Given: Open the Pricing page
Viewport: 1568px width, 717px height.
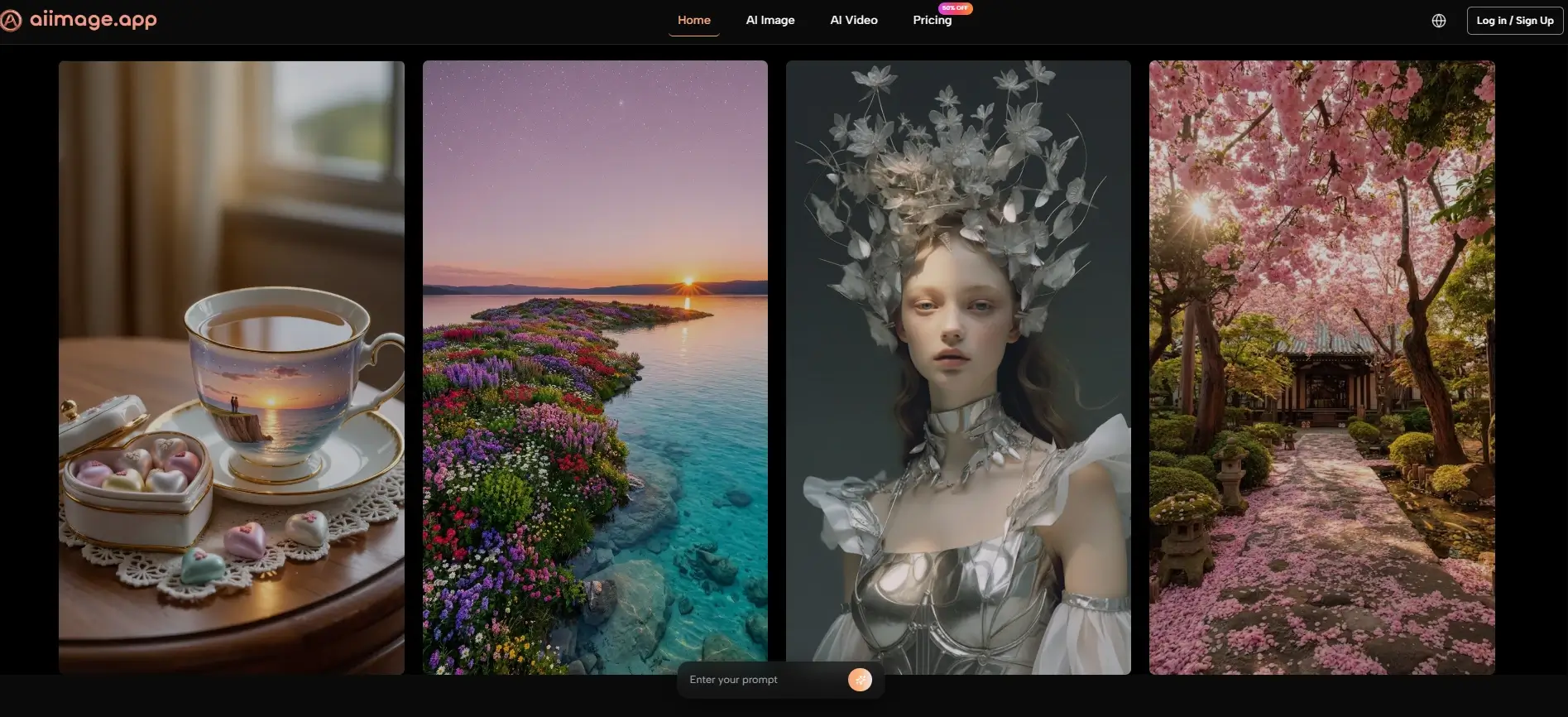Looking at the screenshot, I should pyautogui.click(x=932, y=21).
